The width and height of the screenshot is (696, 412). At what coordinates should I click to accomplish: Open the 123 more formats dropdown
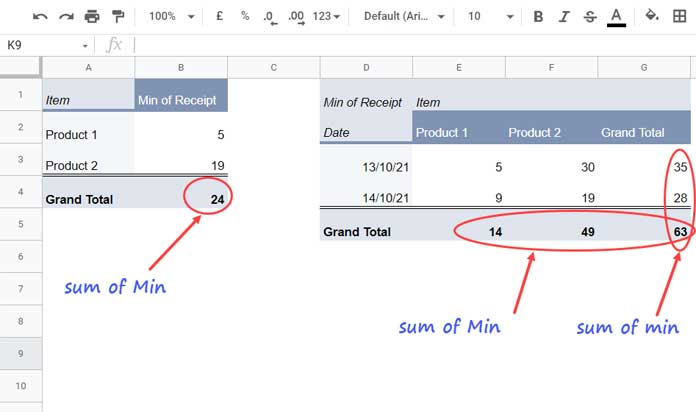point(326,16)
